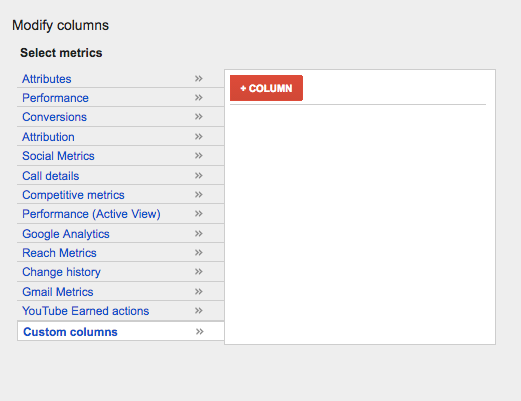The width and height of the screenshot is (521, 401).
Task: Select YouTube Earned actions category
Action: coord(86,311)
